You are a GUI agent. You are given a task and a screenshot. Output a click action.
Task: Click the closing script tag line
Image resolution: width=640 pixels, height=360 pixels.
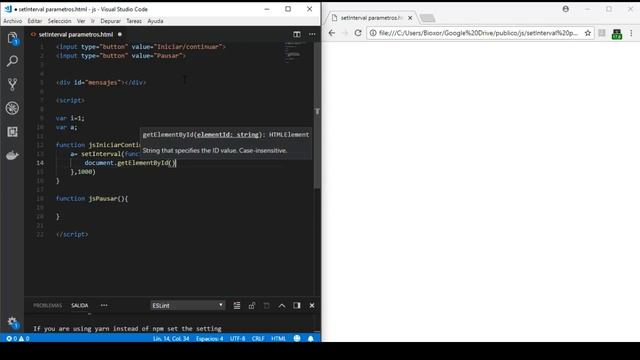72,234
